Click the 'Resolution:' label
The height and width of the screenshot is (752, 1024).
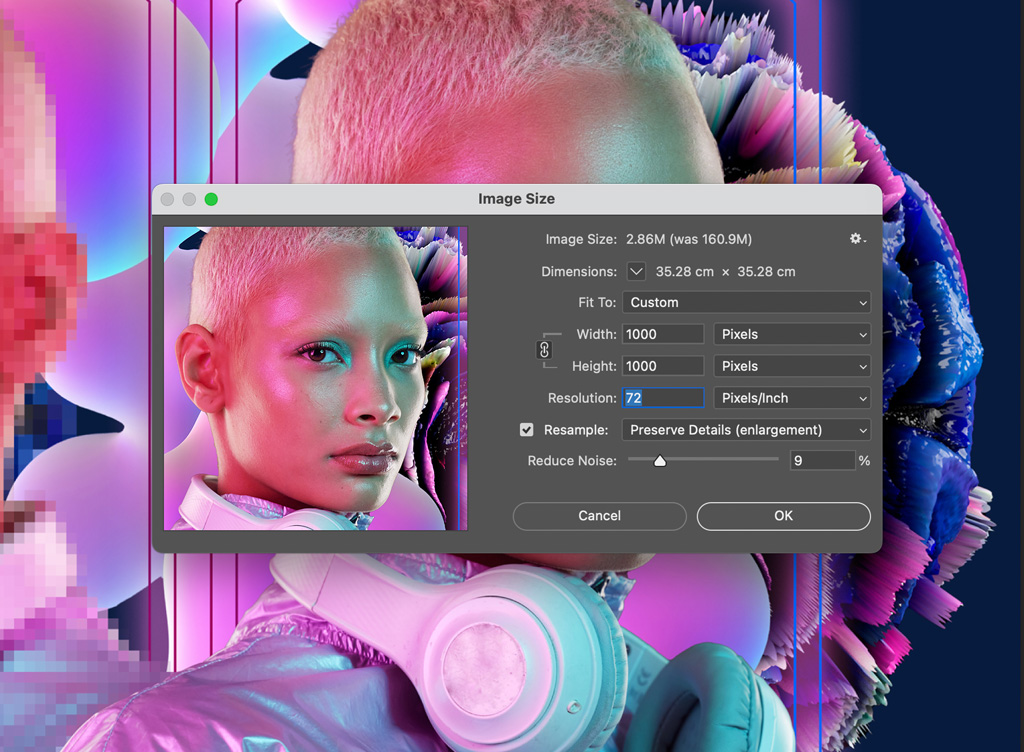[x=582, y=398]
